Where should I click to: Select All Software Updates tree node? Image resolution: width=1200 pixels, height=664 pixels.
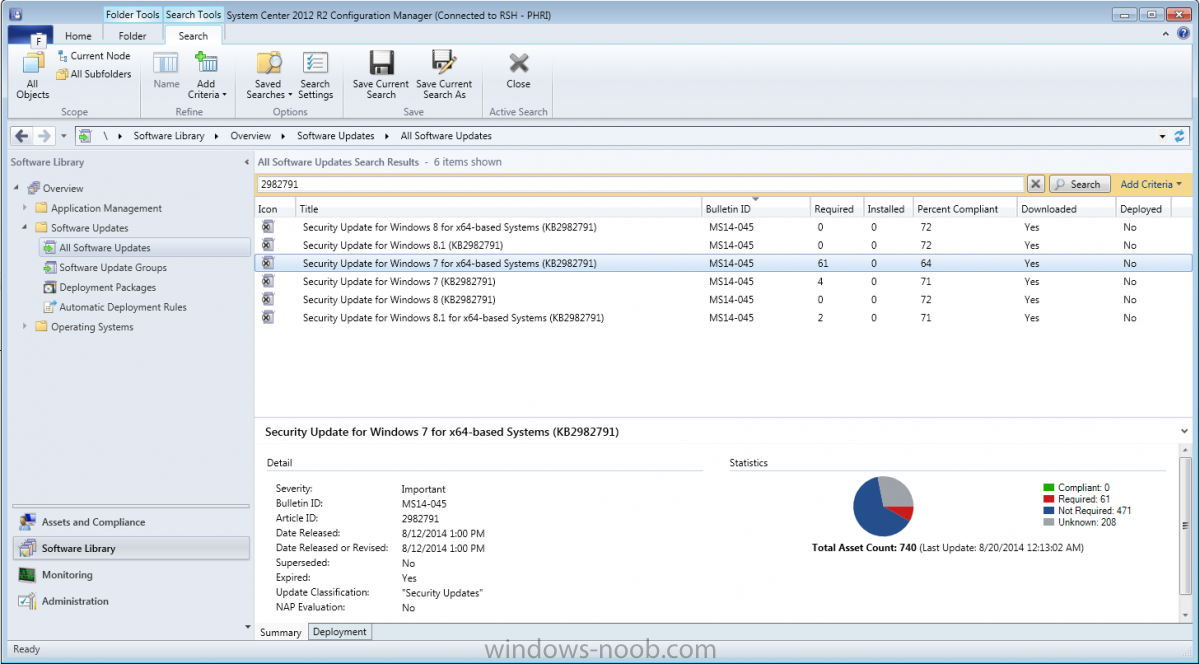(146, 248)
